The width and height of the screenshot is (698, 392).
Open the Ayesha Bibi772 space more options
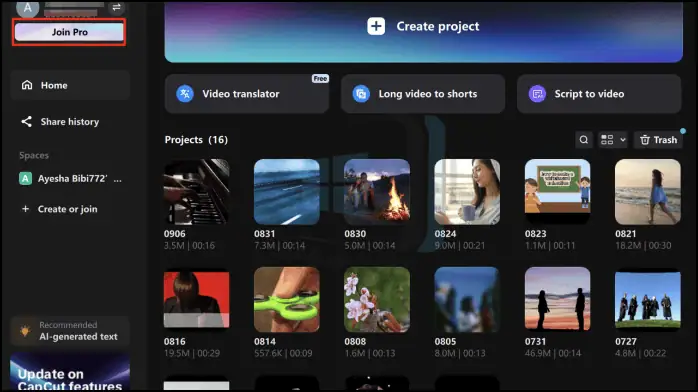pyautogui.click(x=118, y=179)
